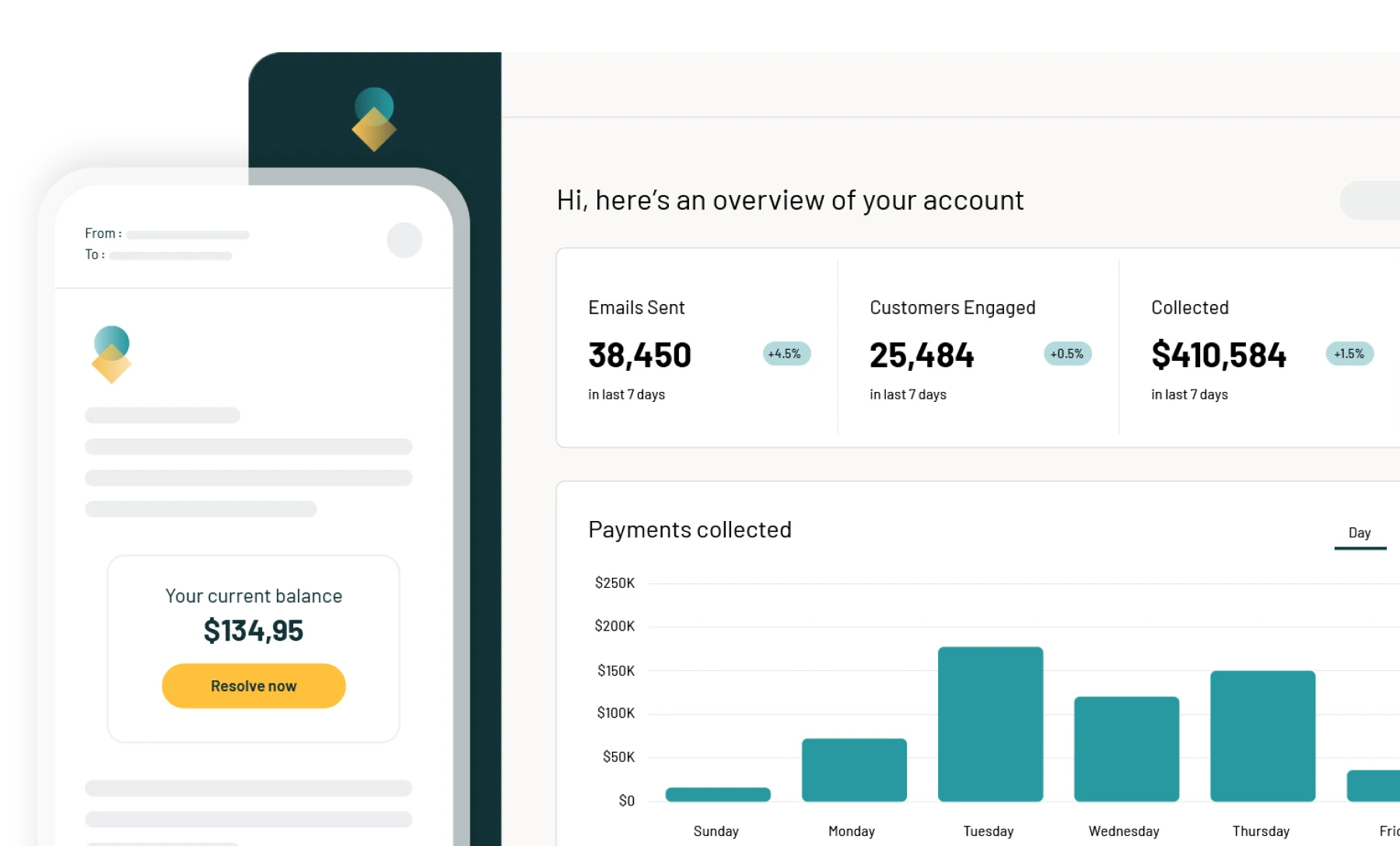Click the +0.5% Customers Engaged badge

(x=1067, y=354)
